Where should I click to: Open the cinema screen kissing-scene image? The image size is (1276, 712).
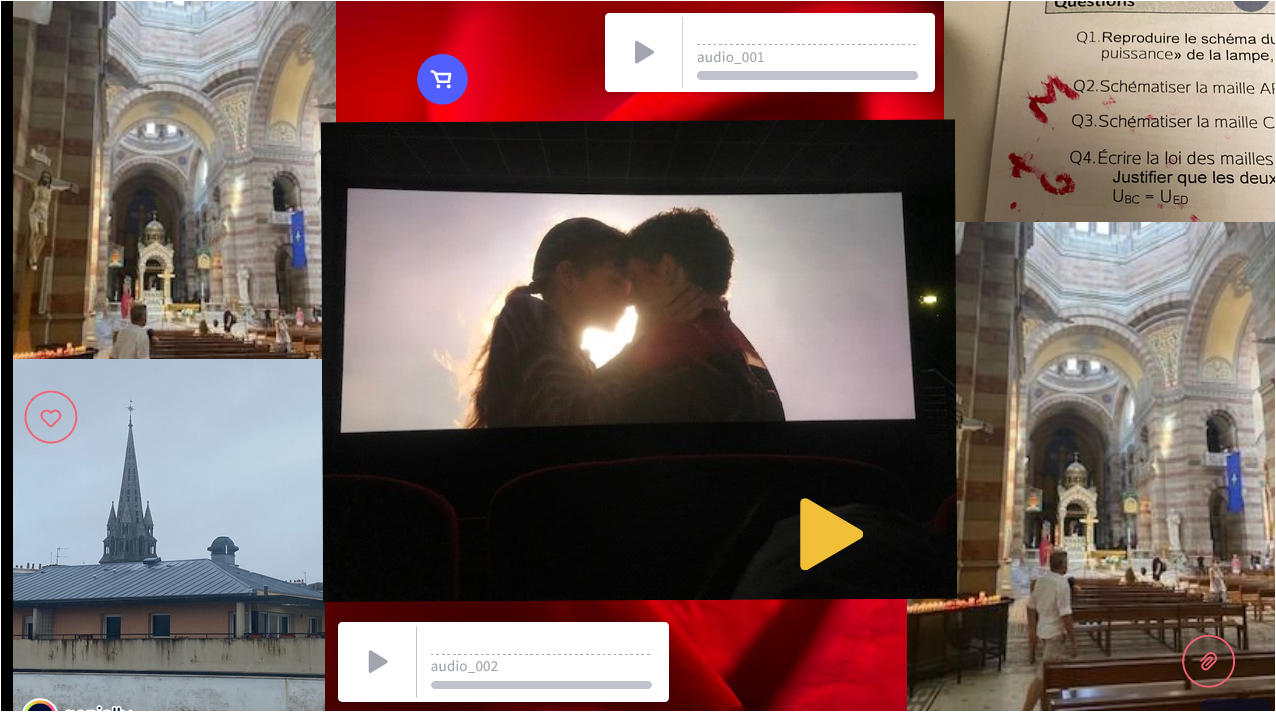tap(638, 360)
